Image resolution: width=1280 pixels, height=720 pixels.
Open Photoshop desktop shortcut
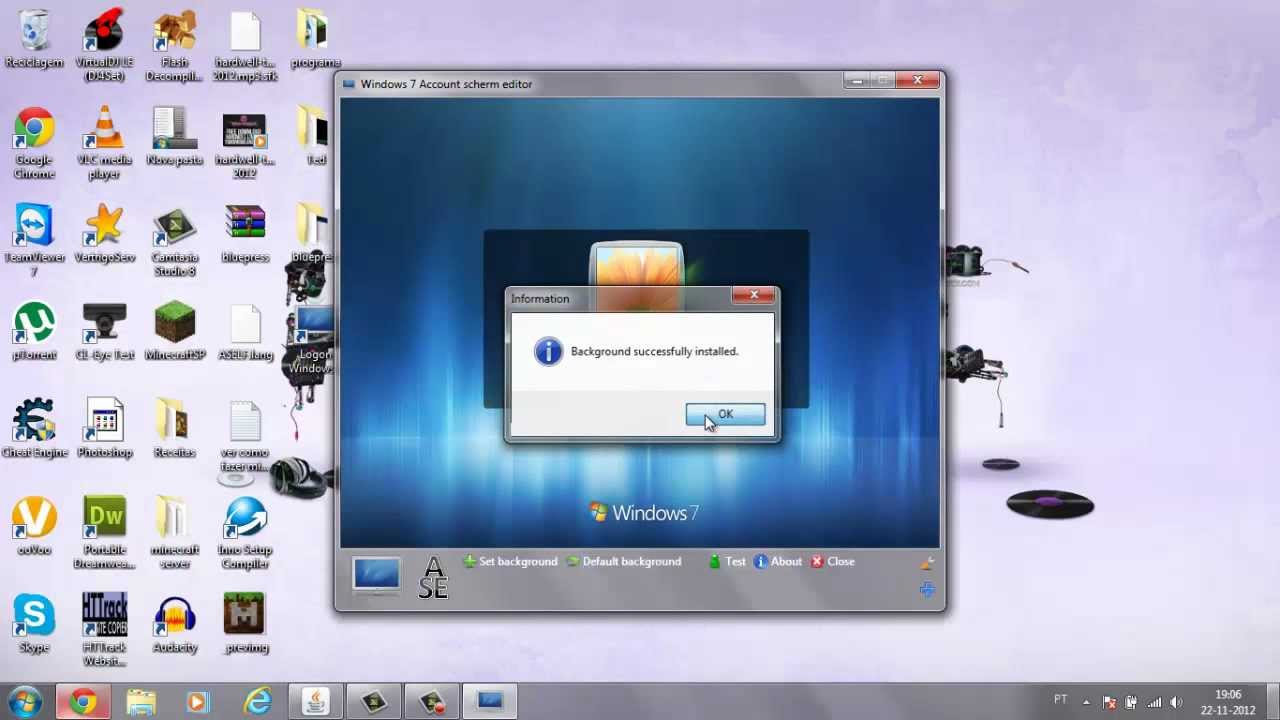tap(104, 429)
